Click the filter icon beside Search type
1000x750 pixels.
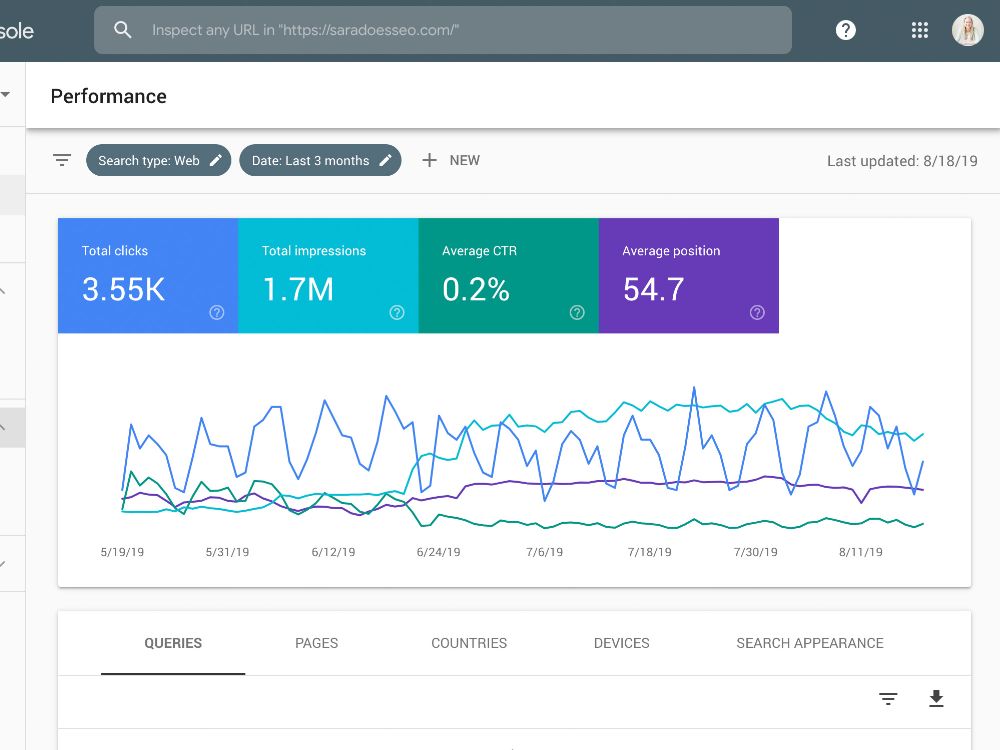coord(62,160)
